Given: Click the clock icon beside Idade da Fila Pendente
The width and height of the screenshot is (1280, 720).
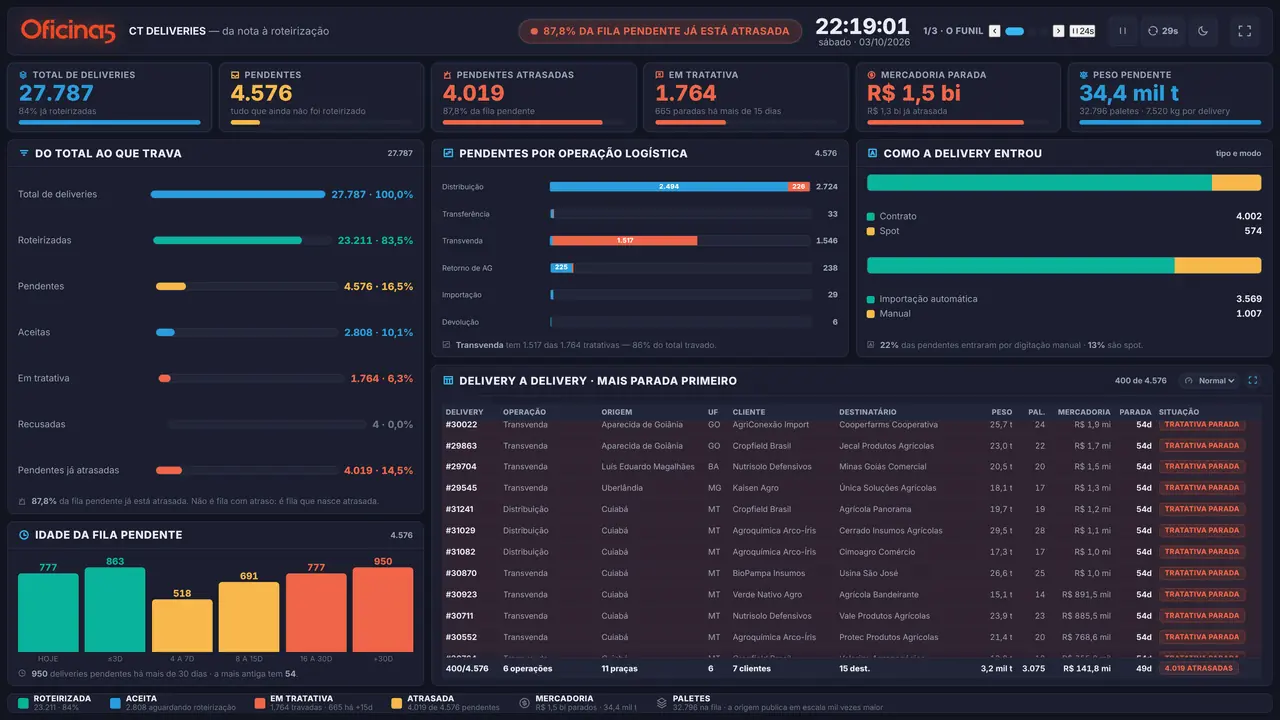Looking at the screenshot, I should (x=24, y=535).
